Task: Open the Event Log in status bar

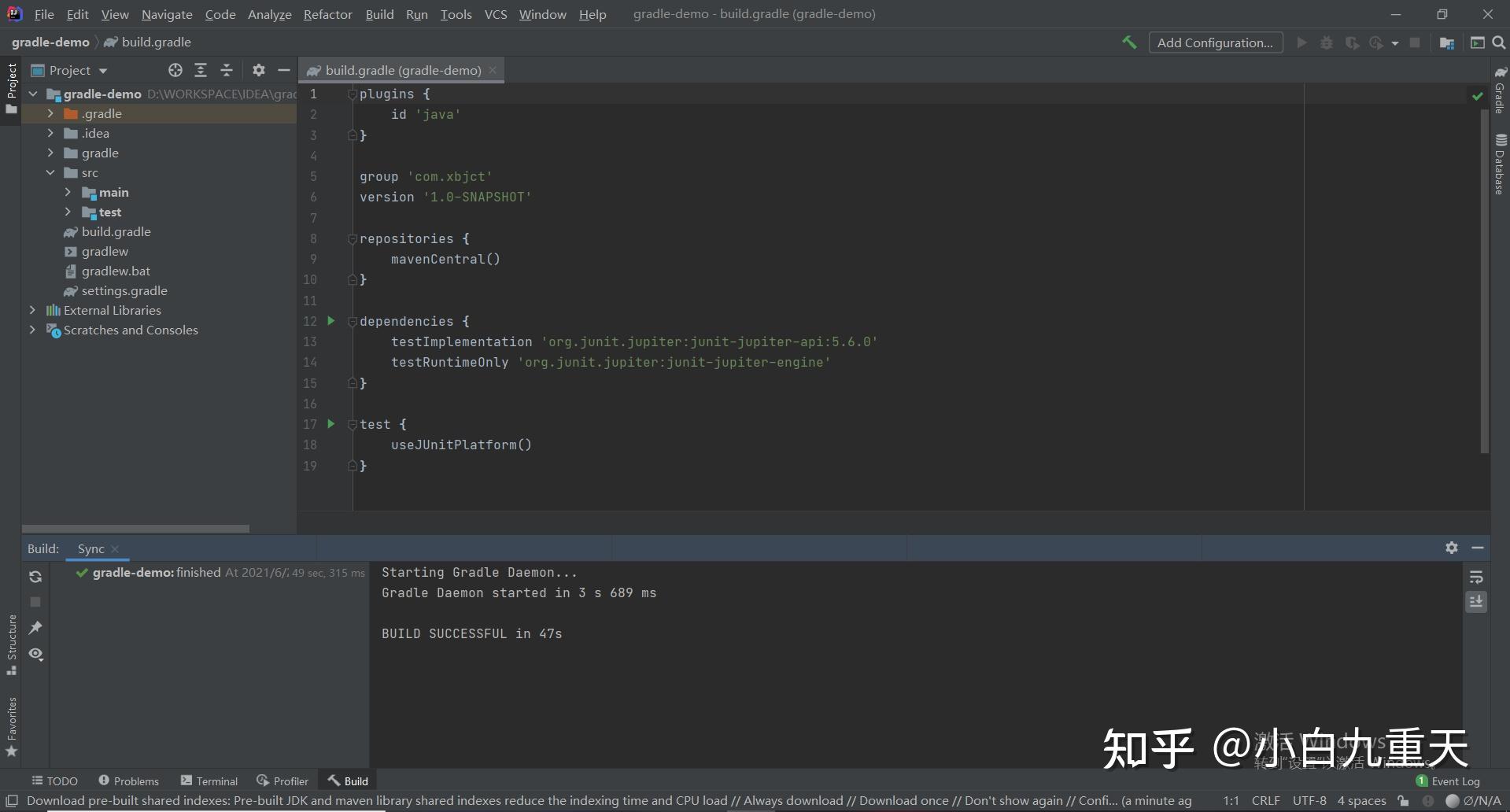Action: (x=1455, y=781)
